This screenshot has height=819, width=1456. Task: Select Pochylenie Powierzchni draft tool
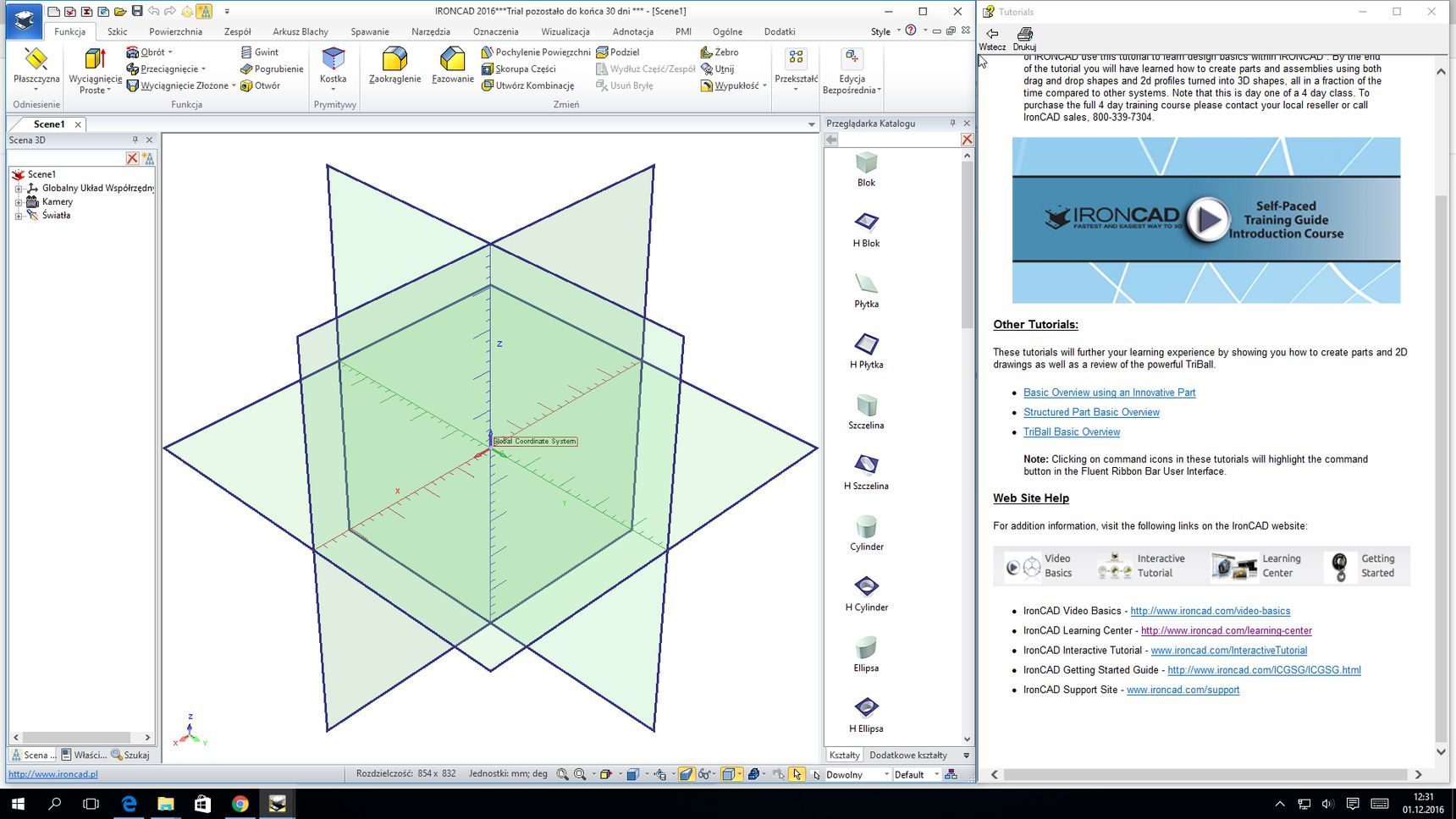pos(536,52)
